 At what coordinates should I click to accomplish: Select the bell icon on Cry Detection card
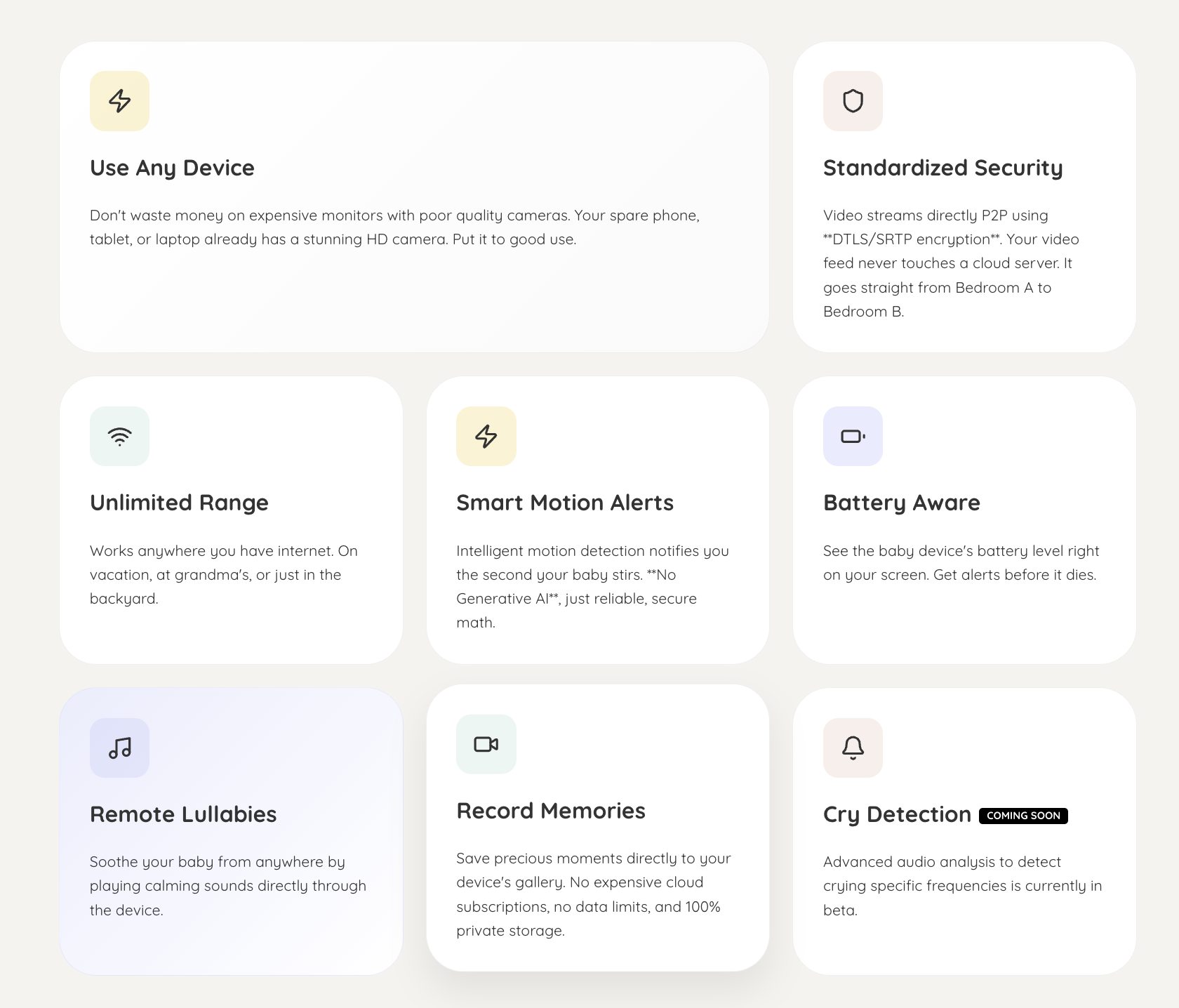point(852,748)
